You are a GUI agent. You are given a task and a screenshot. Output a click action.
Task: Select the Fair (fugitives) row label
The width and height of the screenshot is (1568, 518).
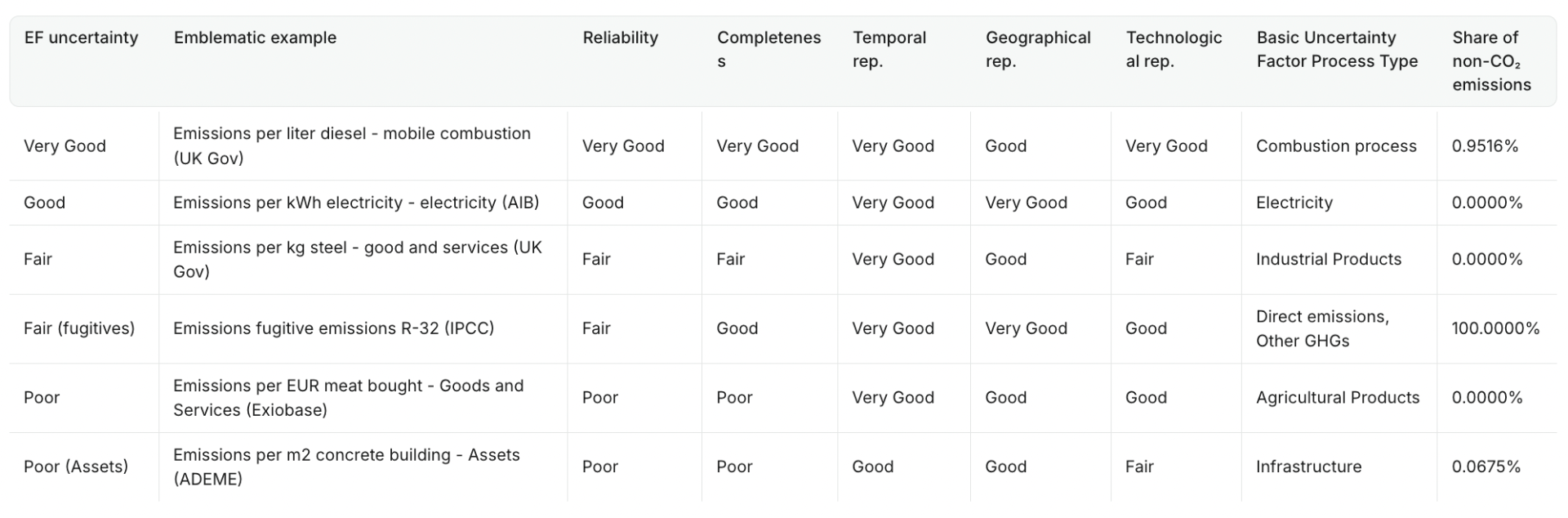pyautogui.click(x=79, y=328)
